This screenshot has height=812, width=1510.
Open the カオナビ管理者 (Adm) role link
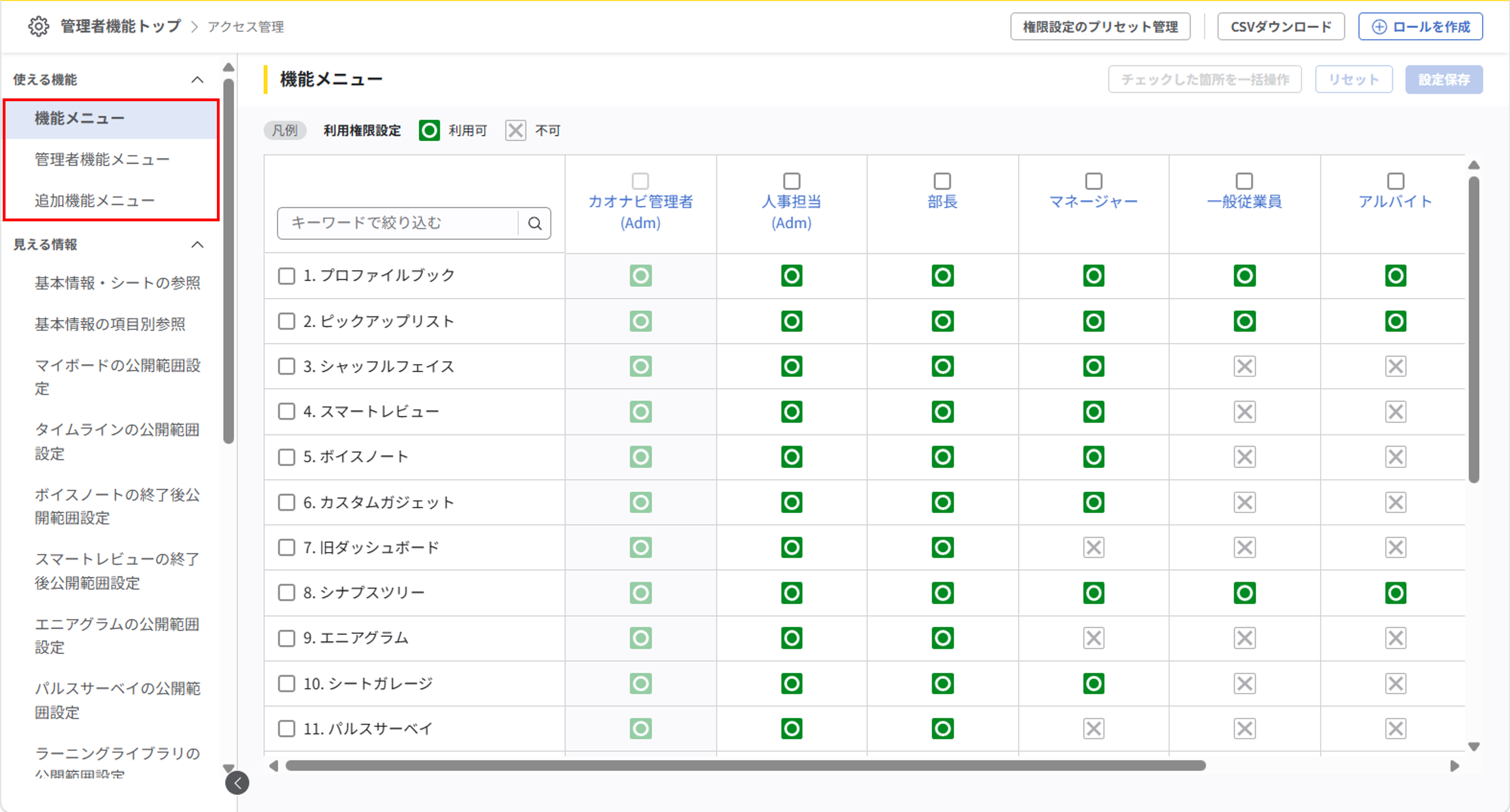point(640,212)
